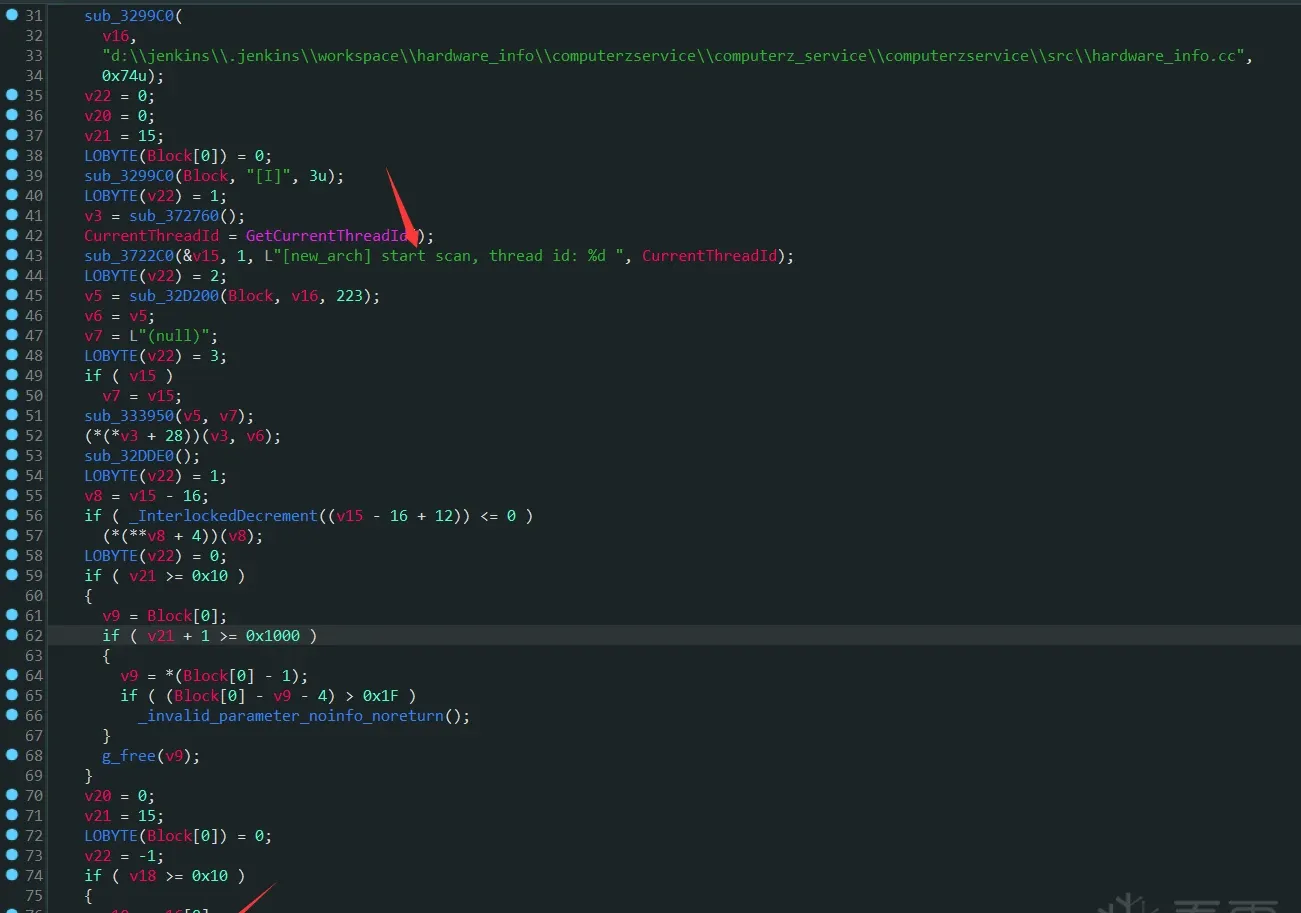Select the sub_3722C0 function name
The width and height of the screenshot is (1301, 913).
click(129, 255)
